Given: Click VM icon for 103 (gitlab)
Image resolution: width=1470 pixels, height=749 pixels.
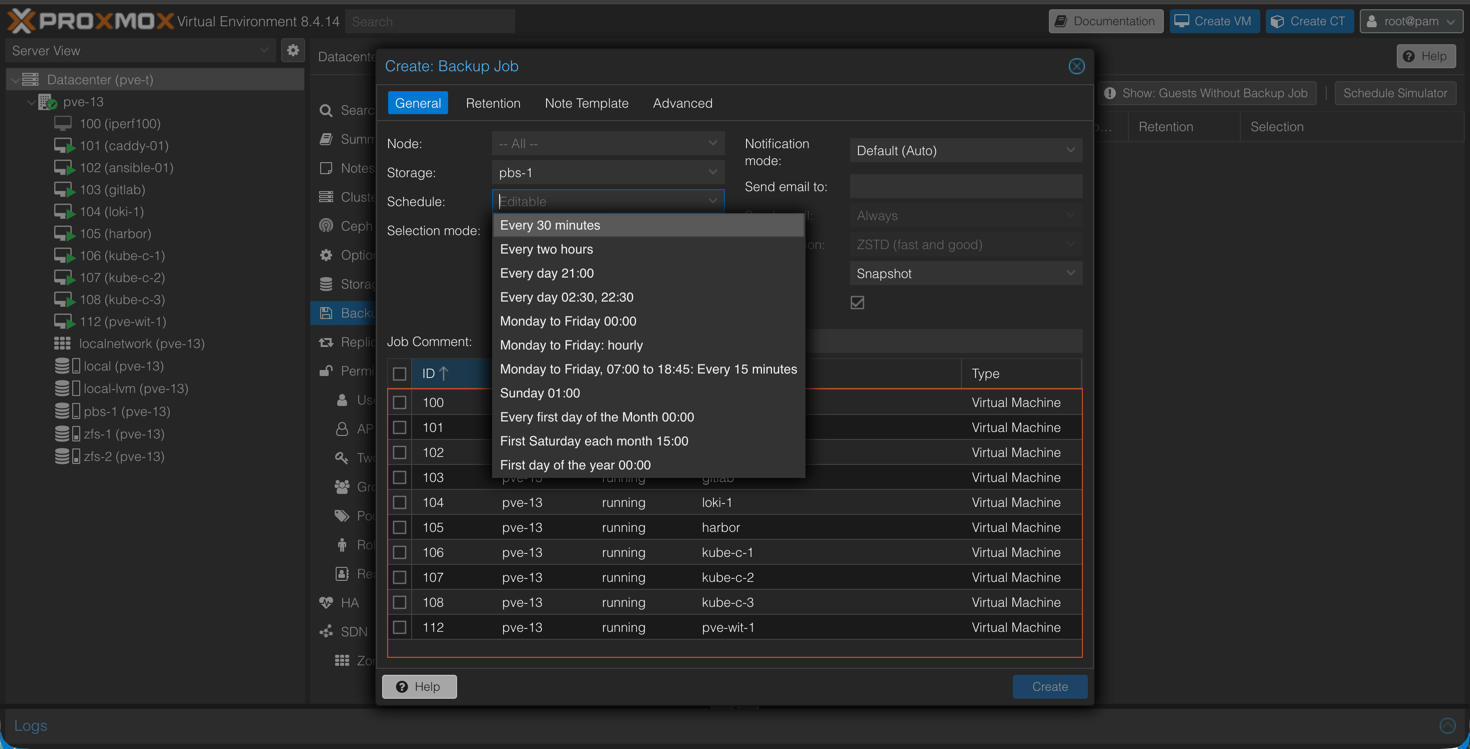Looking at the screenshot, I should (x=64, y=190).
